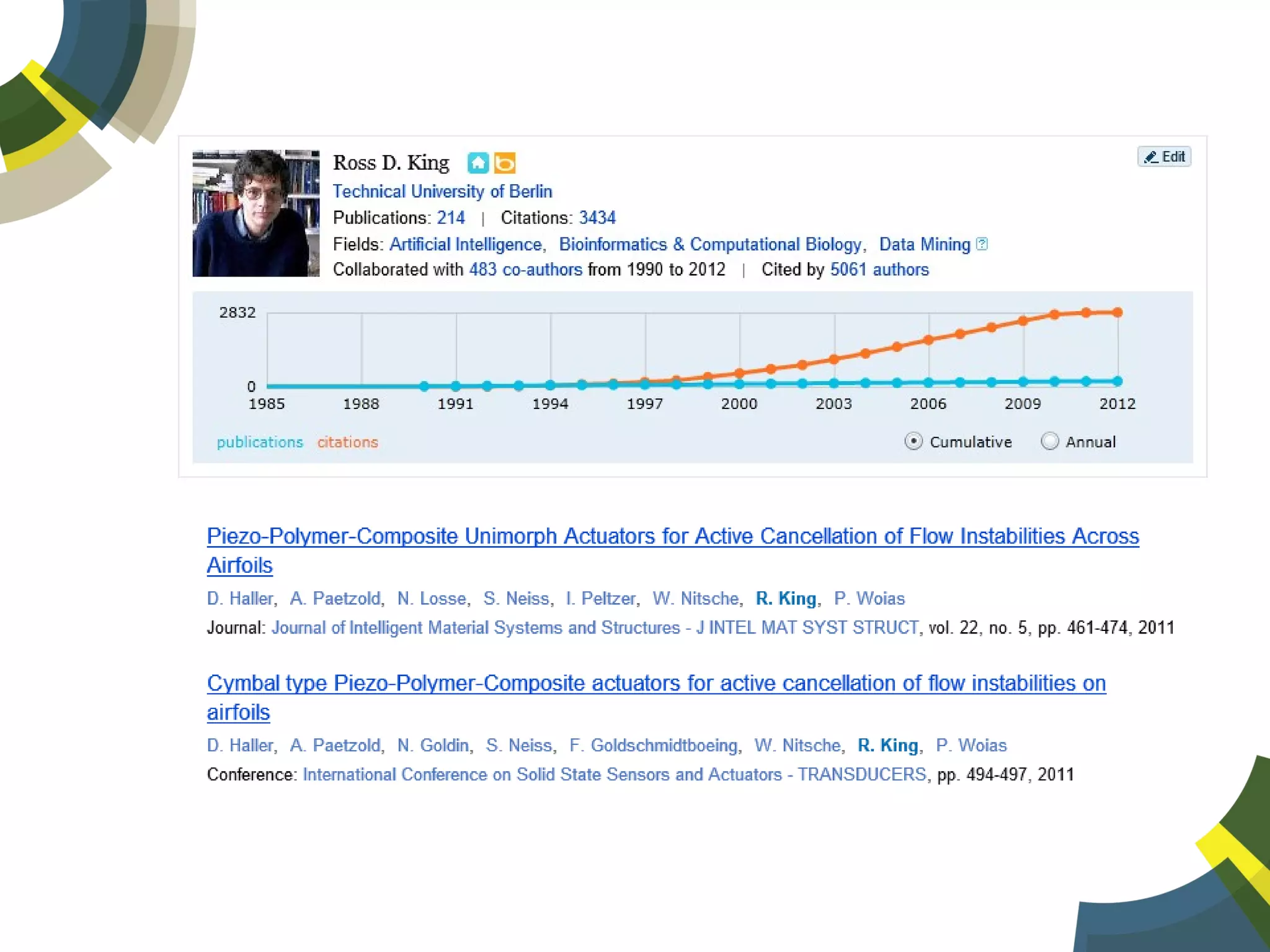Open the 214 publications count link

[x=450, y=218]
